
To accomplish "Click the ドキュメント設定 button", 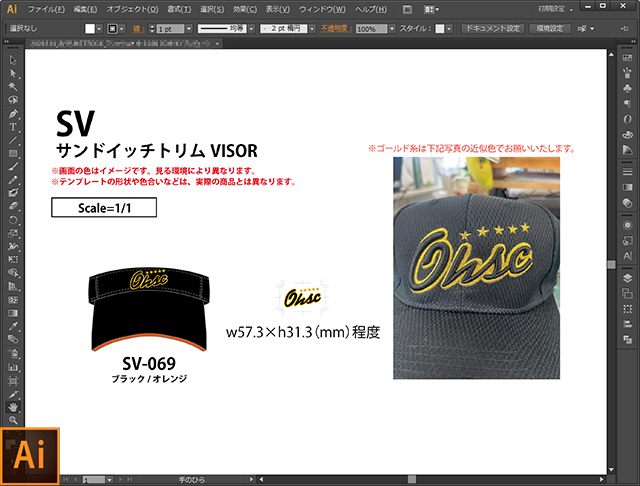I will point(492,29).
